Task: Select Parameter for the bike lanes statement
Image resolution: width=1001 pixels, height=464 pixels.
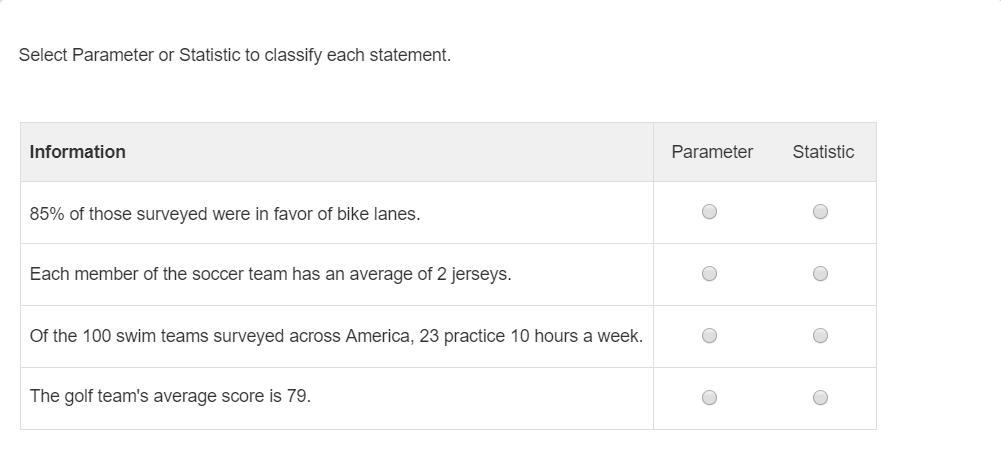Action: pos(709,212)
